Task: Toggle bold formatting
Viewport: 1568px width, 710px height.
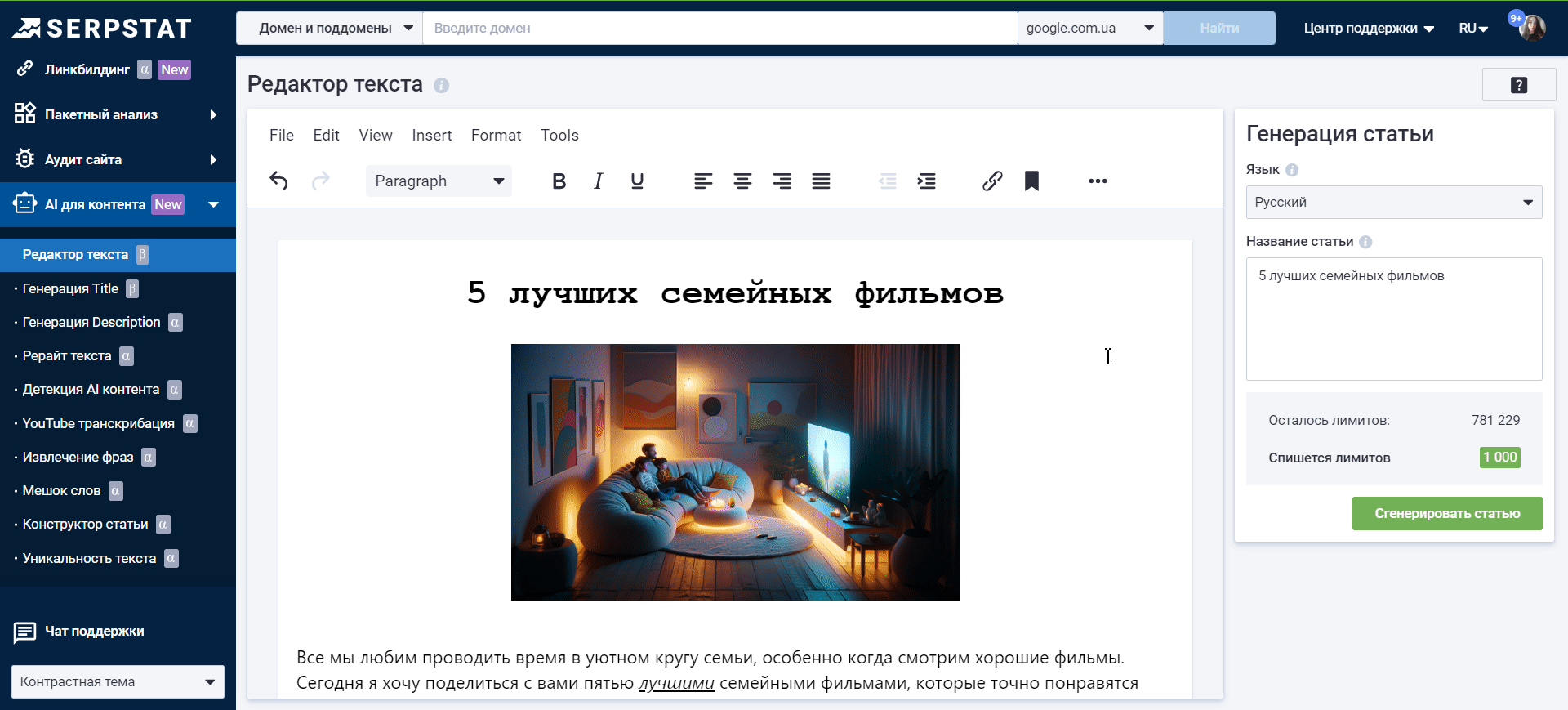Action: point(559,181)
